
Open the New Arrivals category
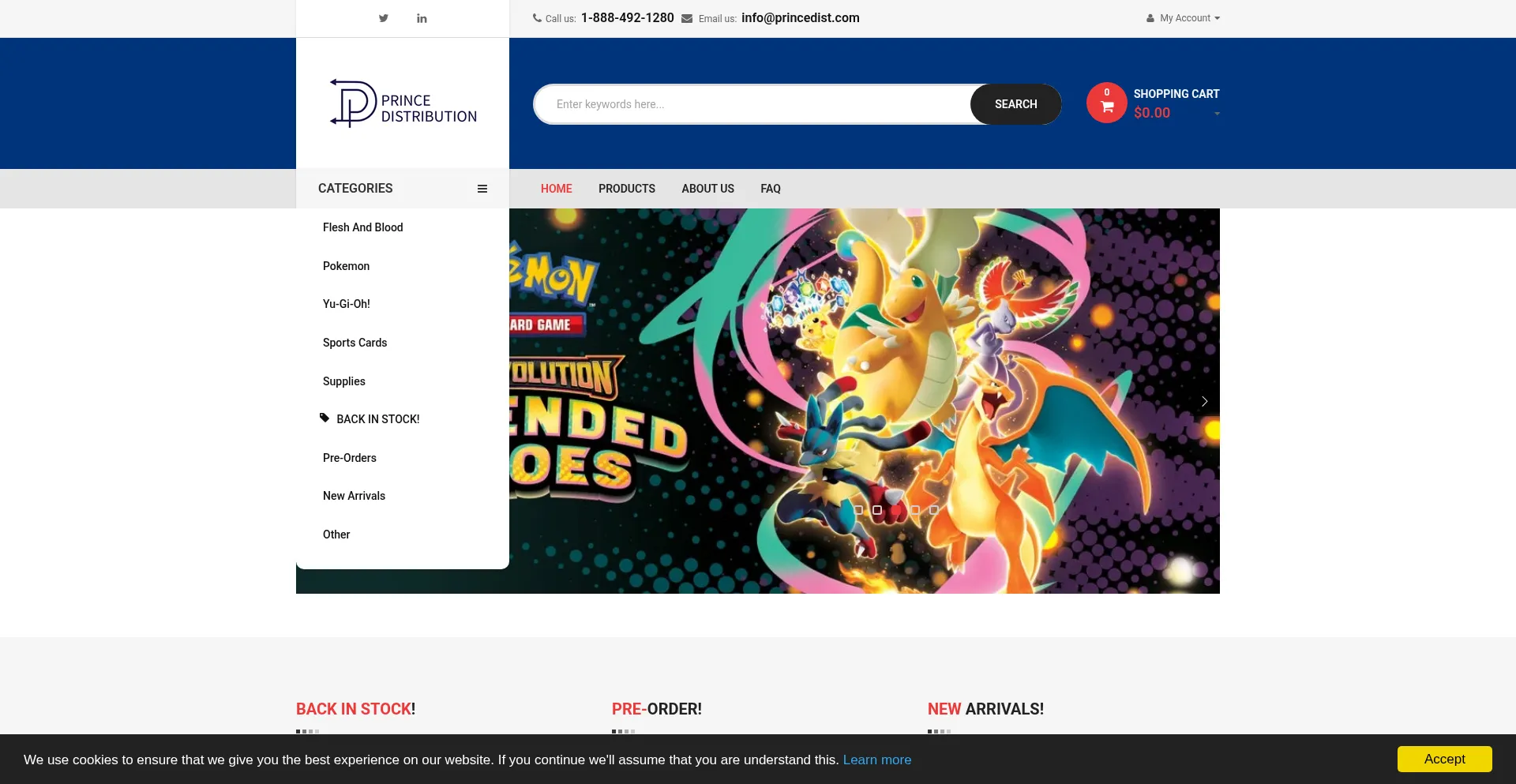355,496
